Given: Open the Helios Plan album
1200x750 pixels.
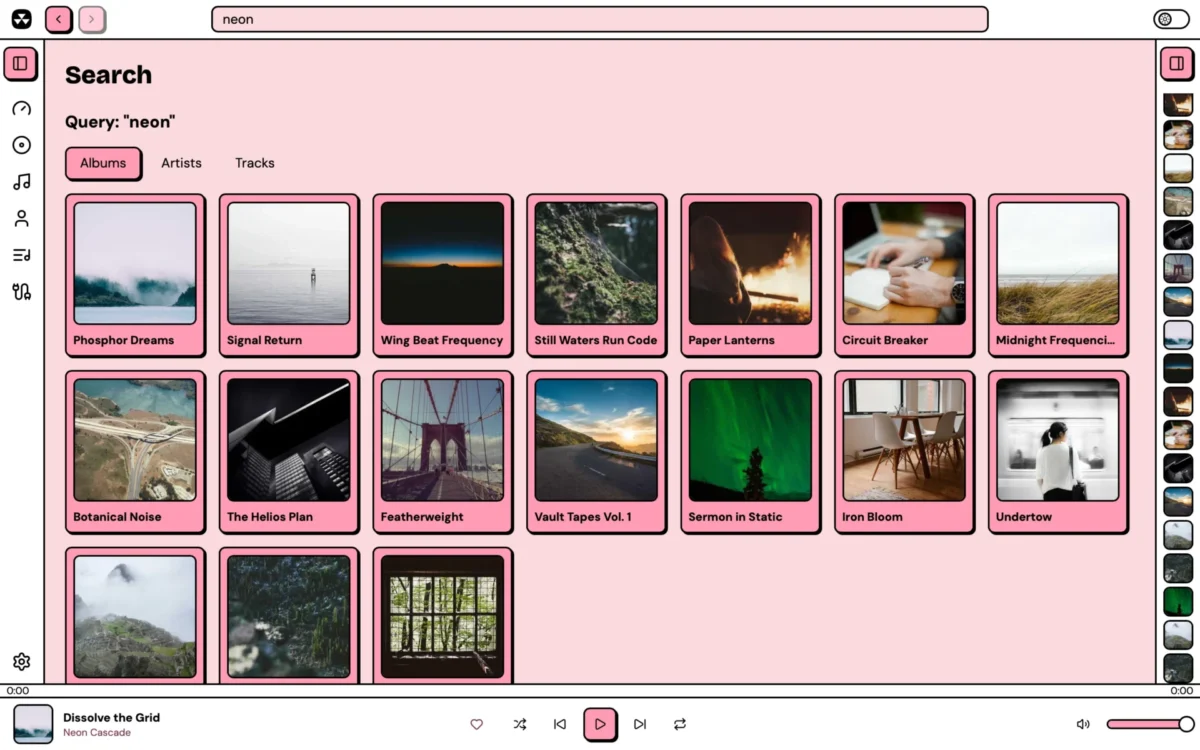Looking at the screenshot, I should 289,452.
